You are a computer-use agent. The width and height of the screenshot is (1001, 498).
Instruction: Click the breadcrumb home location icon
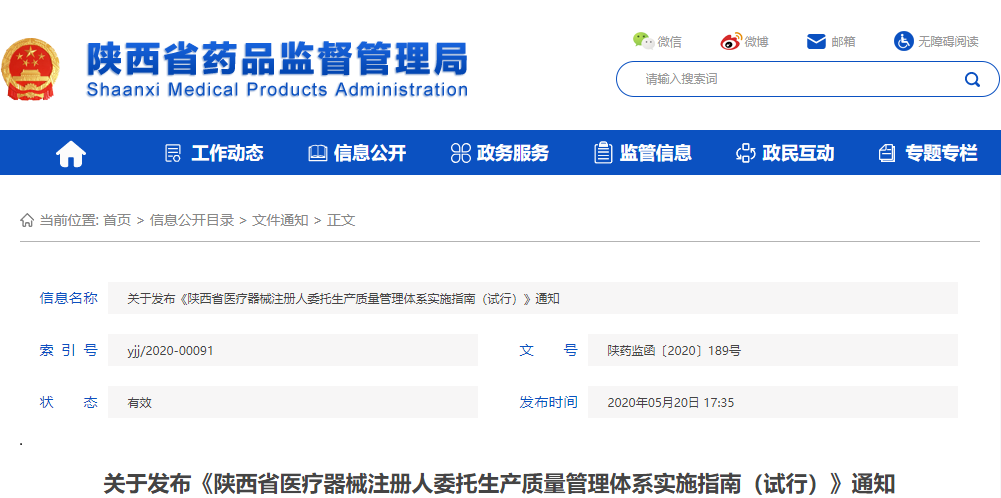[x=27, y=220]
